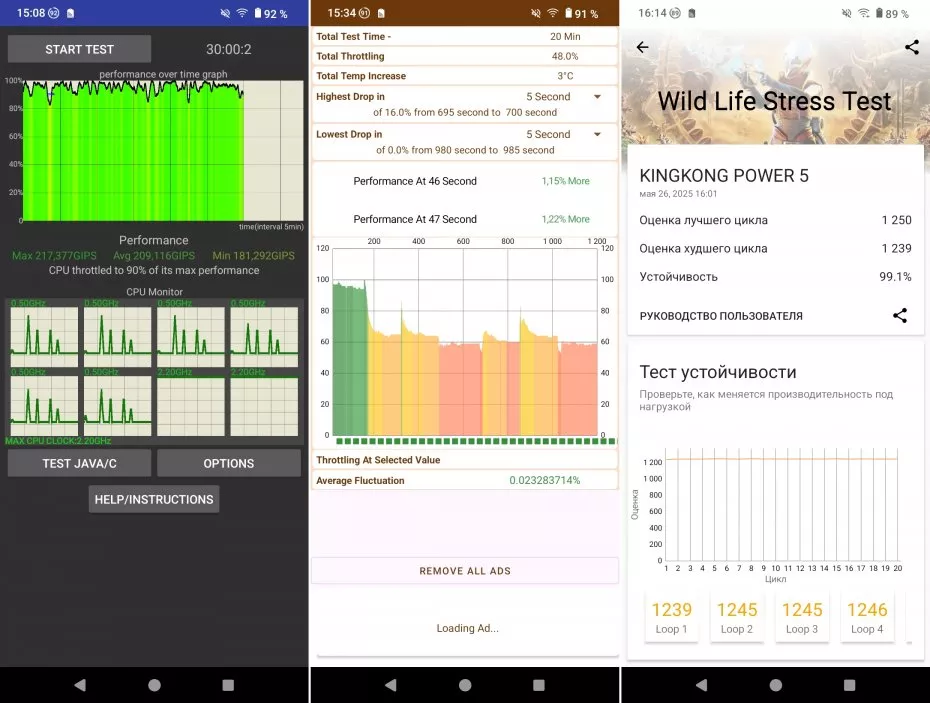This screenshot has width=930, height=703.
Task: Tap 'Throttling At Selected Value' label
Action: coord(378,460)
